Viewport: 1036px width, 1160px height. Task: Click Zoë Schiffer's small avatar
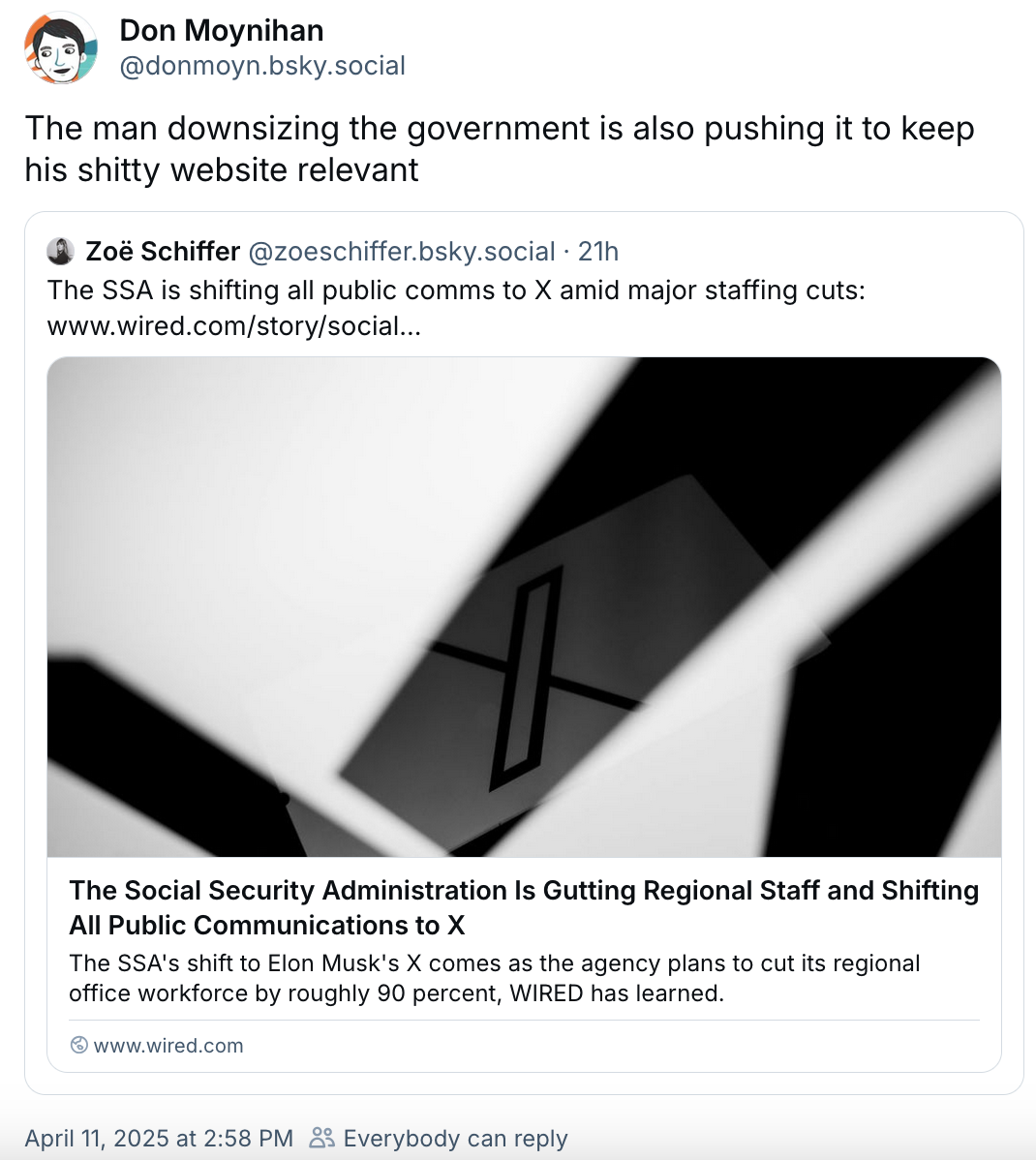click(x=60, y=252)
